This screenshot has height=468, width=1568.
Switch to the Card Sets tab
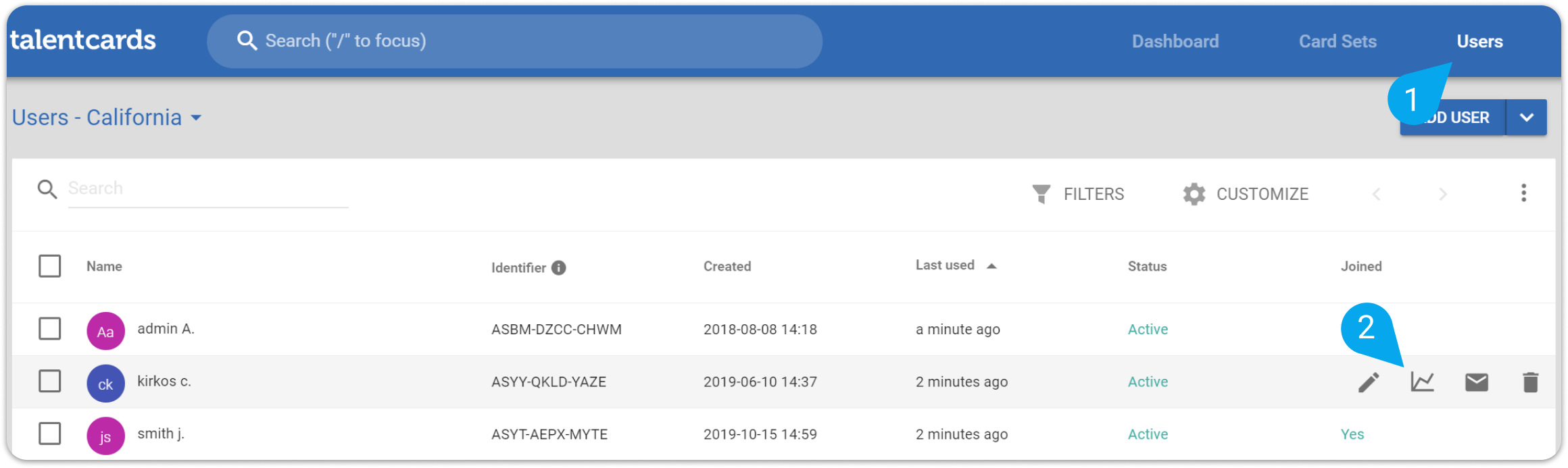[1338, 41]
